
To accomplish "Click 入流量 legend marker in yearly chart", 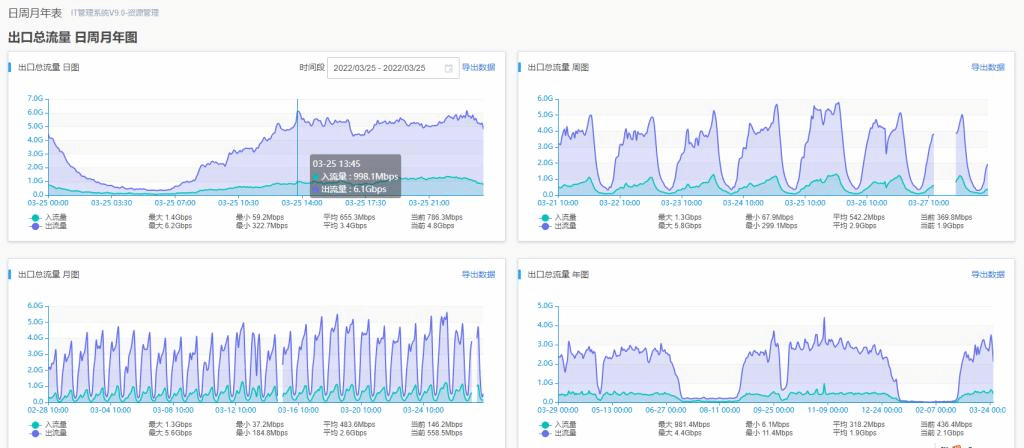I will click(546, 424).
